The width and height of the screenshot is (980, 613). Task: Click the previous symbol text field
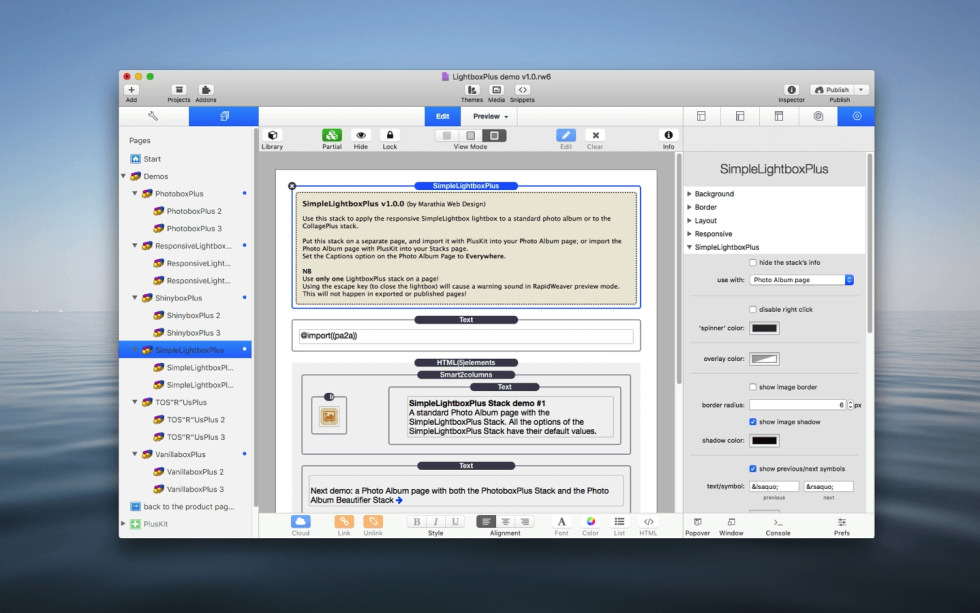(774, 486)
